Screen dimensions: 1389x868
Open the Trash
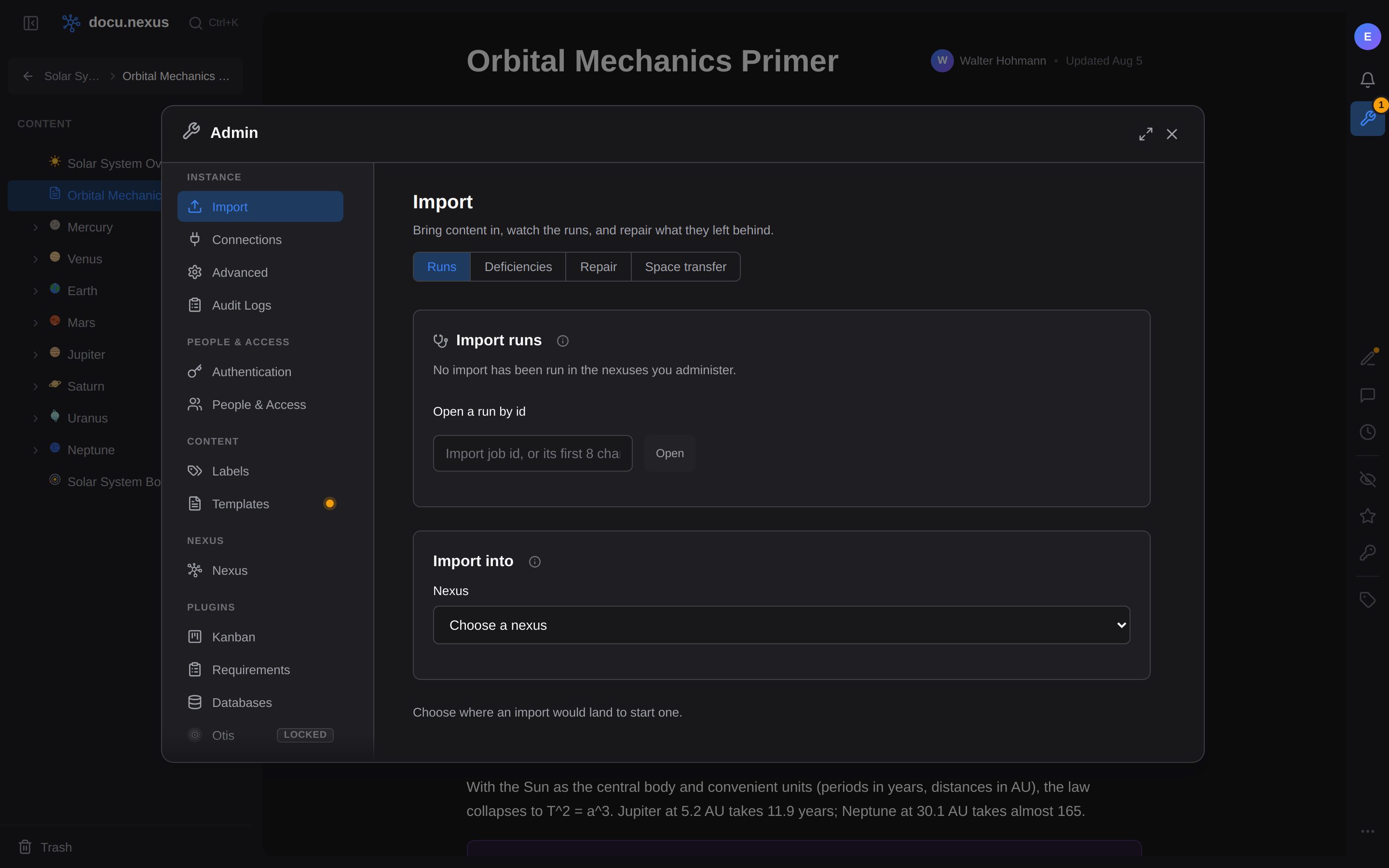pos(45,847)
